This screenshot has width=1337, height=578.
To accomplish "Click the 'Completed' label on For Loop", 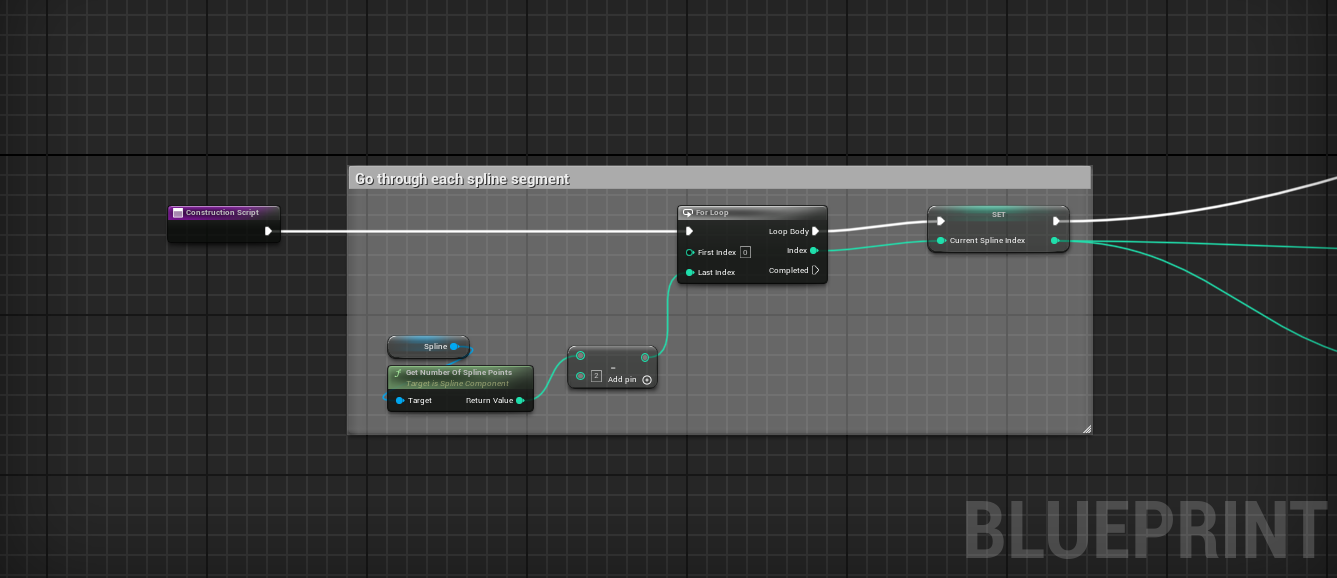I will point(788,270).
